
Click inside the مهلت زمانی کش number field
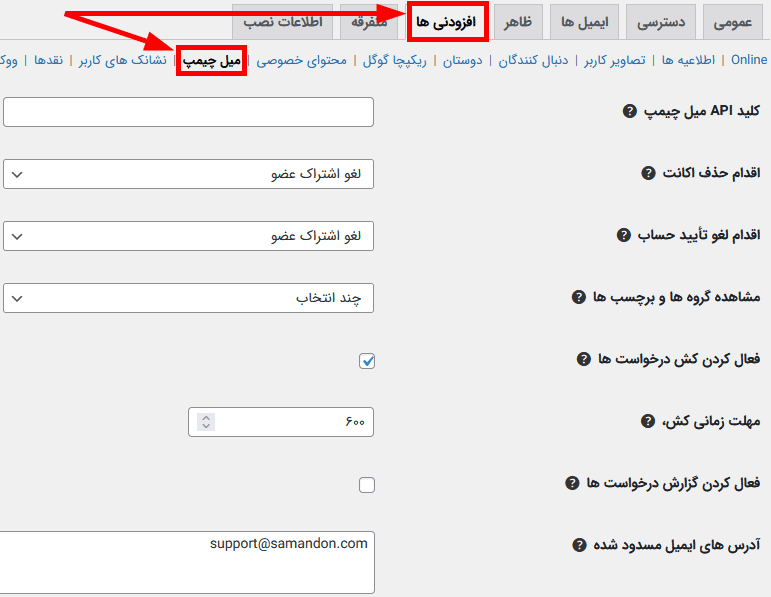(x=281, y=422)
